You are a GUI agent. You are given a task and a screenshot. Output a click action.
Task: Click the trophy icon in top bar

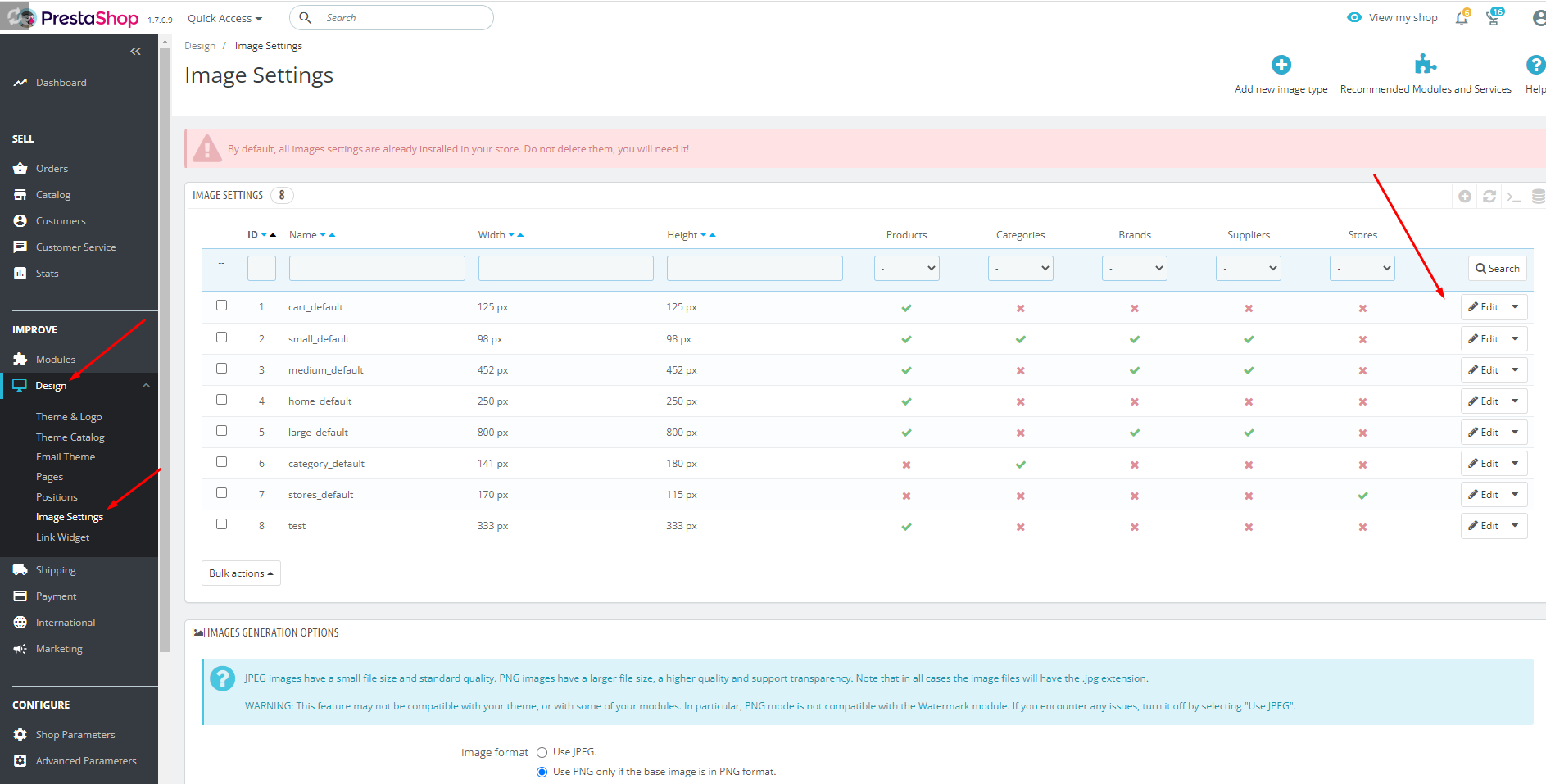1493,18
